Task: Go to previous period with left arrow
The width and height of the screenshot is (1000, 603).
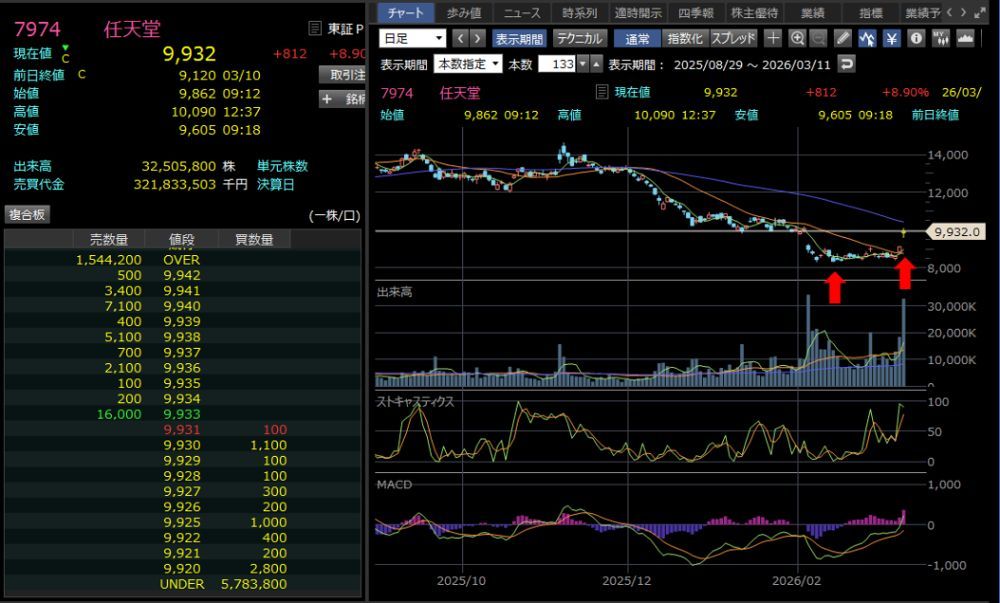Action: pos(461,38)
